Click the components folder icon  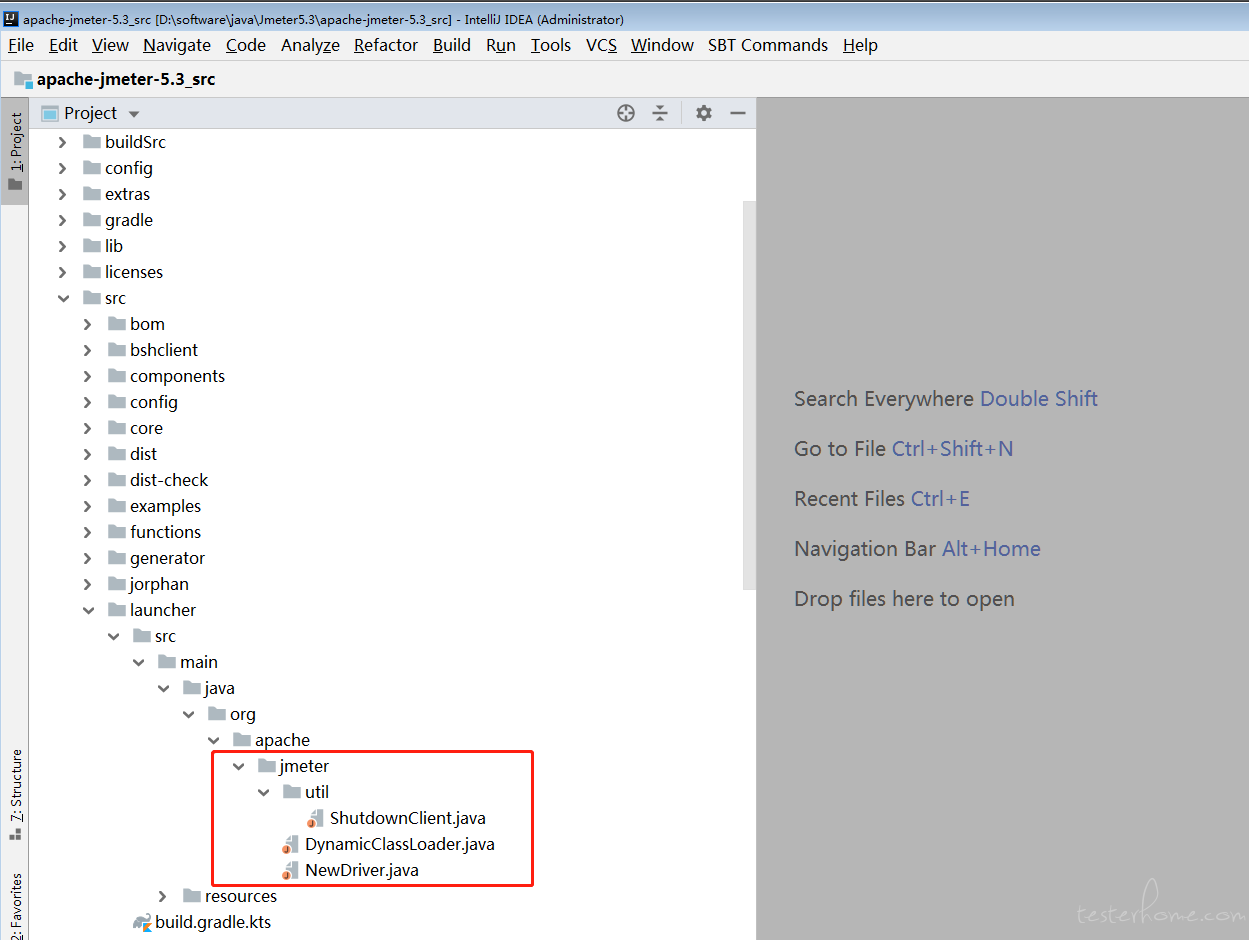coord(116,376)
